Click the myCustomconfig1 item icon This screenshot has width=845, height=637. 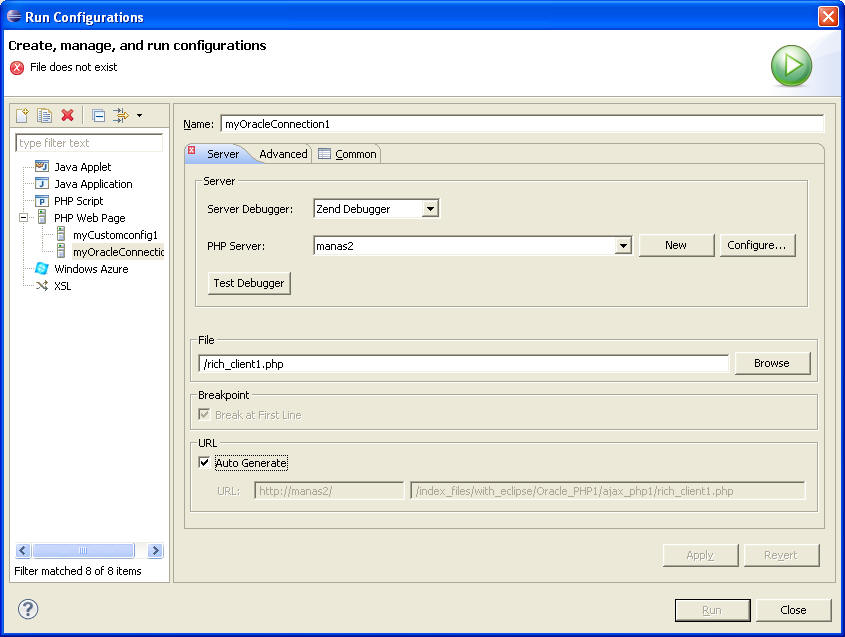61,234
